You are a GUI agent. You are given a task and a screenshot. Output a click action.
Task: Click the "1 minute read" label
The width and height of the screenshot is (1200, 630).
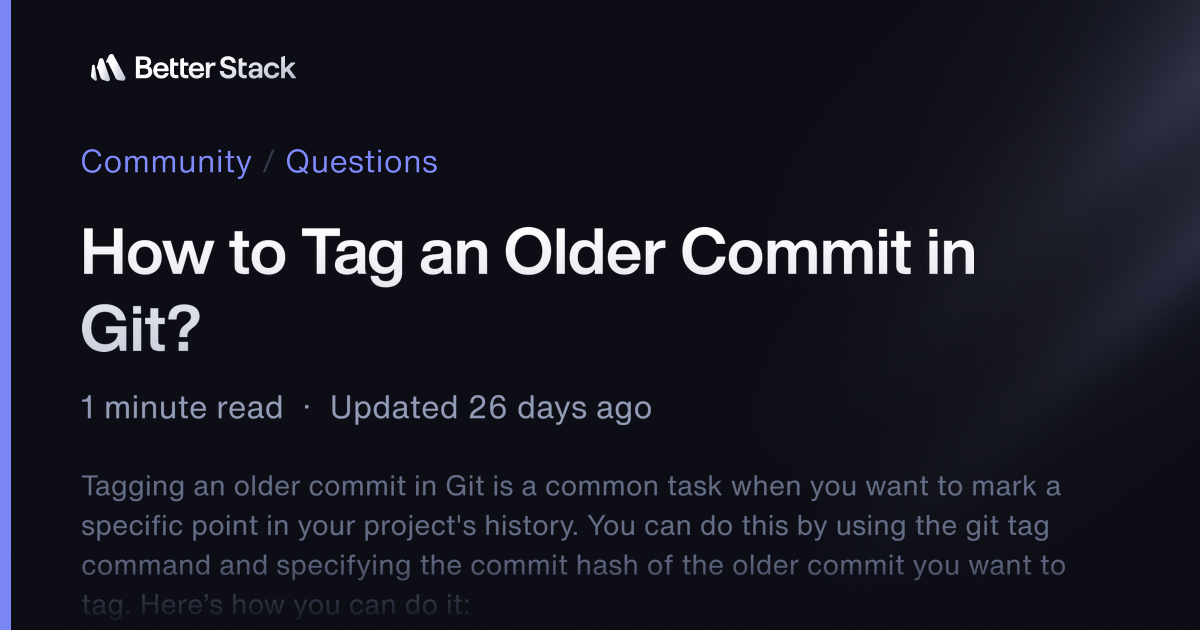point(182,408)
